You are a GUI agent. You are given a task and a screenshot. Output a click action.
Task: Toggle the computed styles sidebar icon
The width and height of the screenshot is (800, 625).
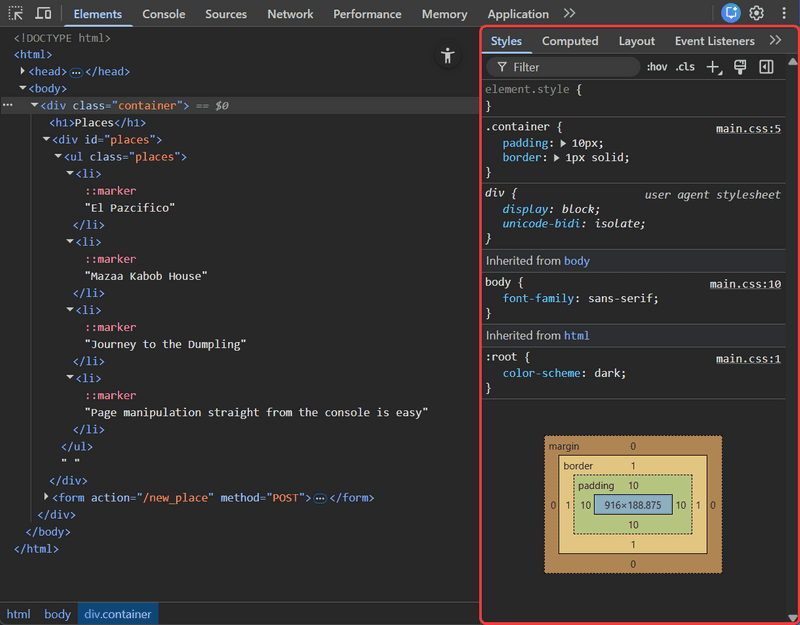(x=765, y=66)
